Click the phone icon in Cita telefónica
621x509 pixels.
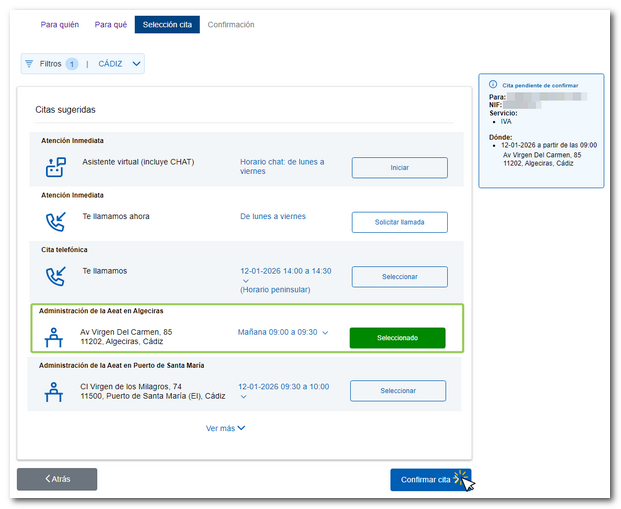point(55,276)
